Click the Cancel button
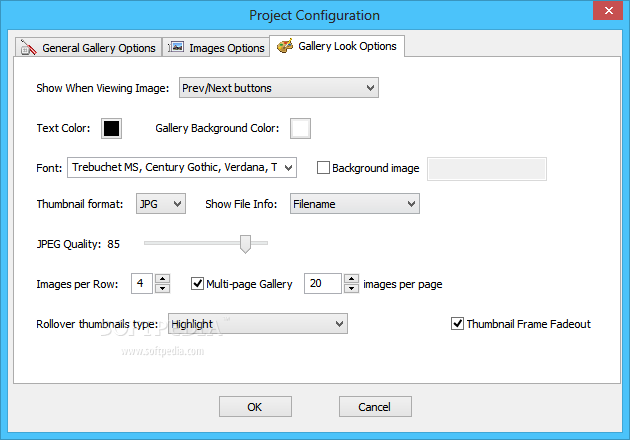Screen dimensions: 630x440 375,407
